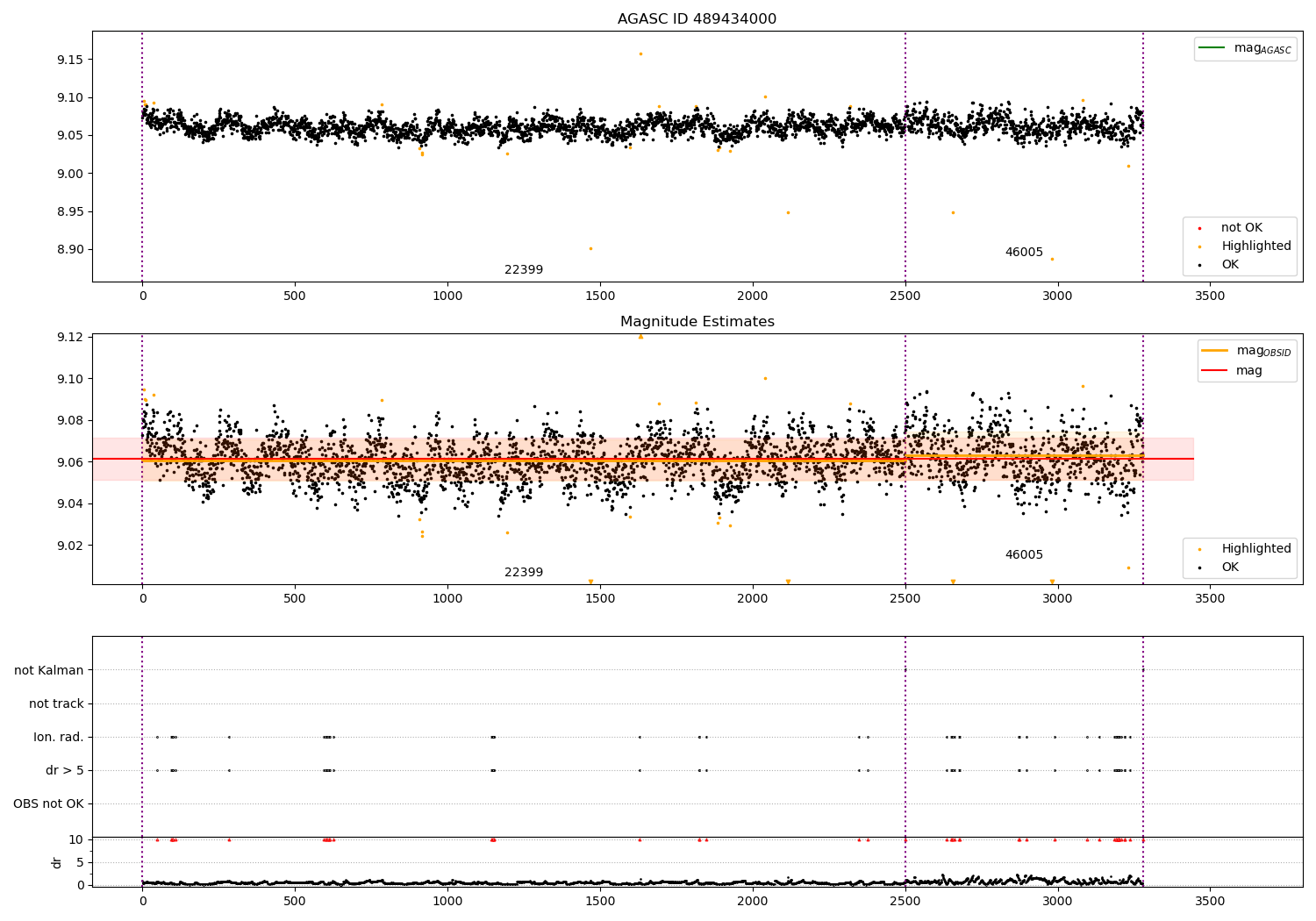Click the '46005' label in middle plot

[x=1024, y=555]
